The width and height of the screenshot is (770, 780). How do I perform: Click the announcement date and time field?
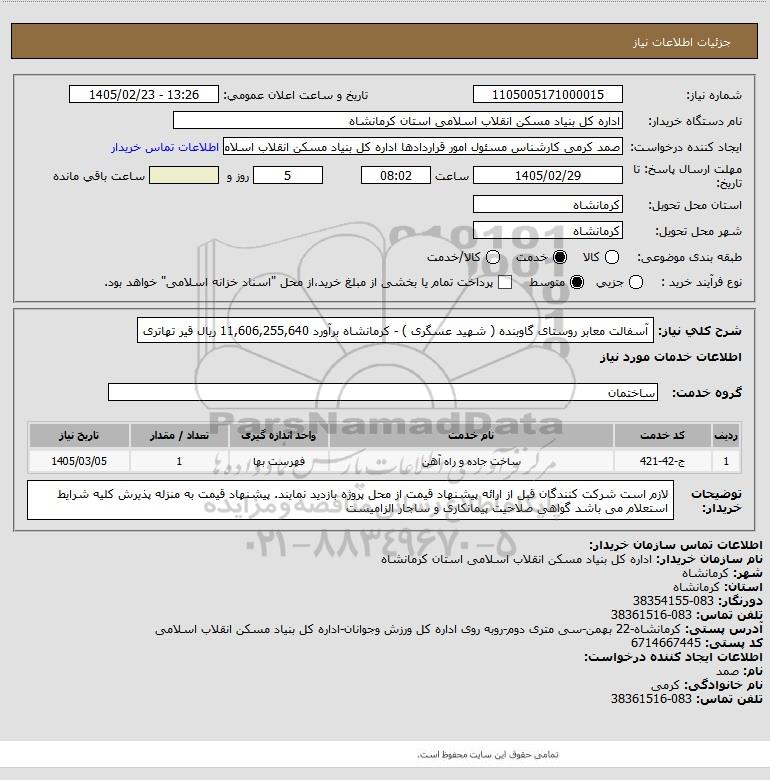(x=144, y=95)
